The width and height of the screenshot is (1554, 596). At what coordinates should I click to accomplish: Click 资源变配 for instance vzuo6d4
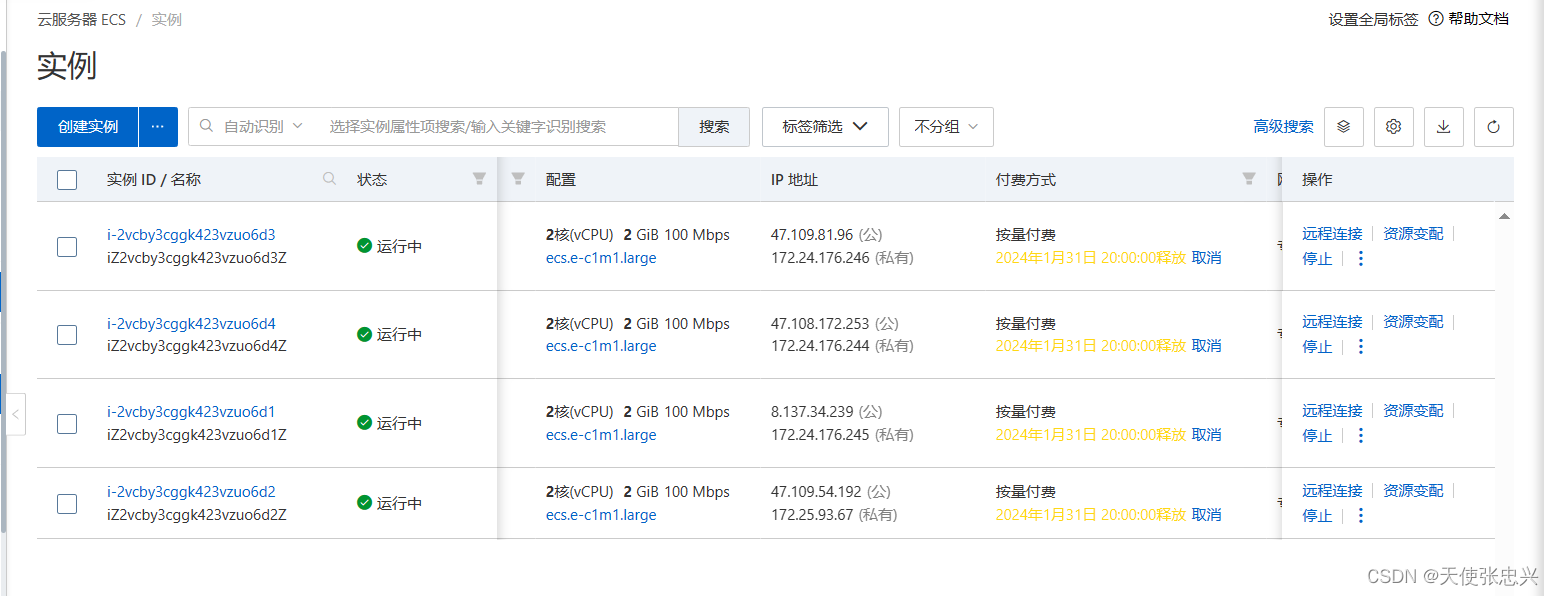[1413, 322]
